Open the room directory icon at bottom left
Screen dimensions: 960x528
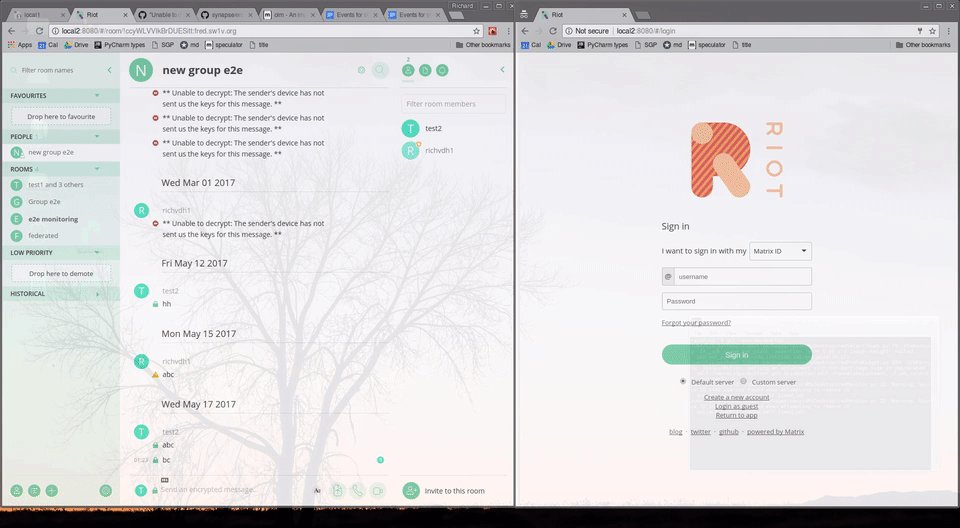click(x=34, y=491)
